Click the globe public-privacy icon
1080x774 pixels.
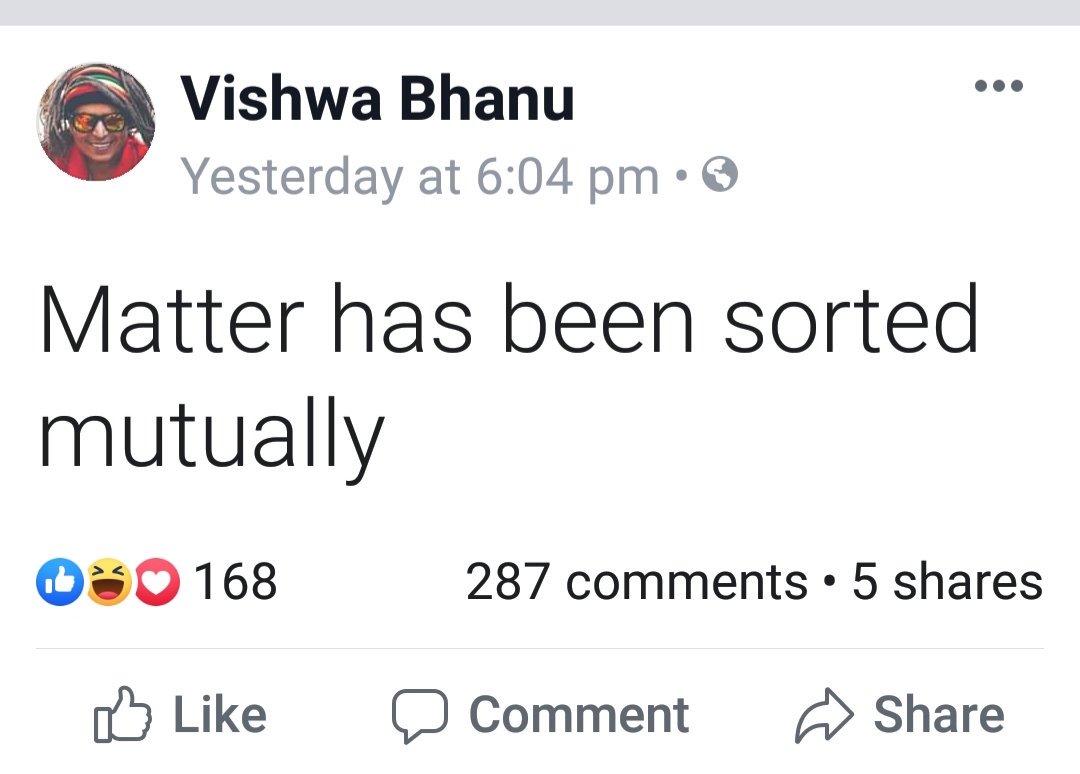[x=721, y=177]
